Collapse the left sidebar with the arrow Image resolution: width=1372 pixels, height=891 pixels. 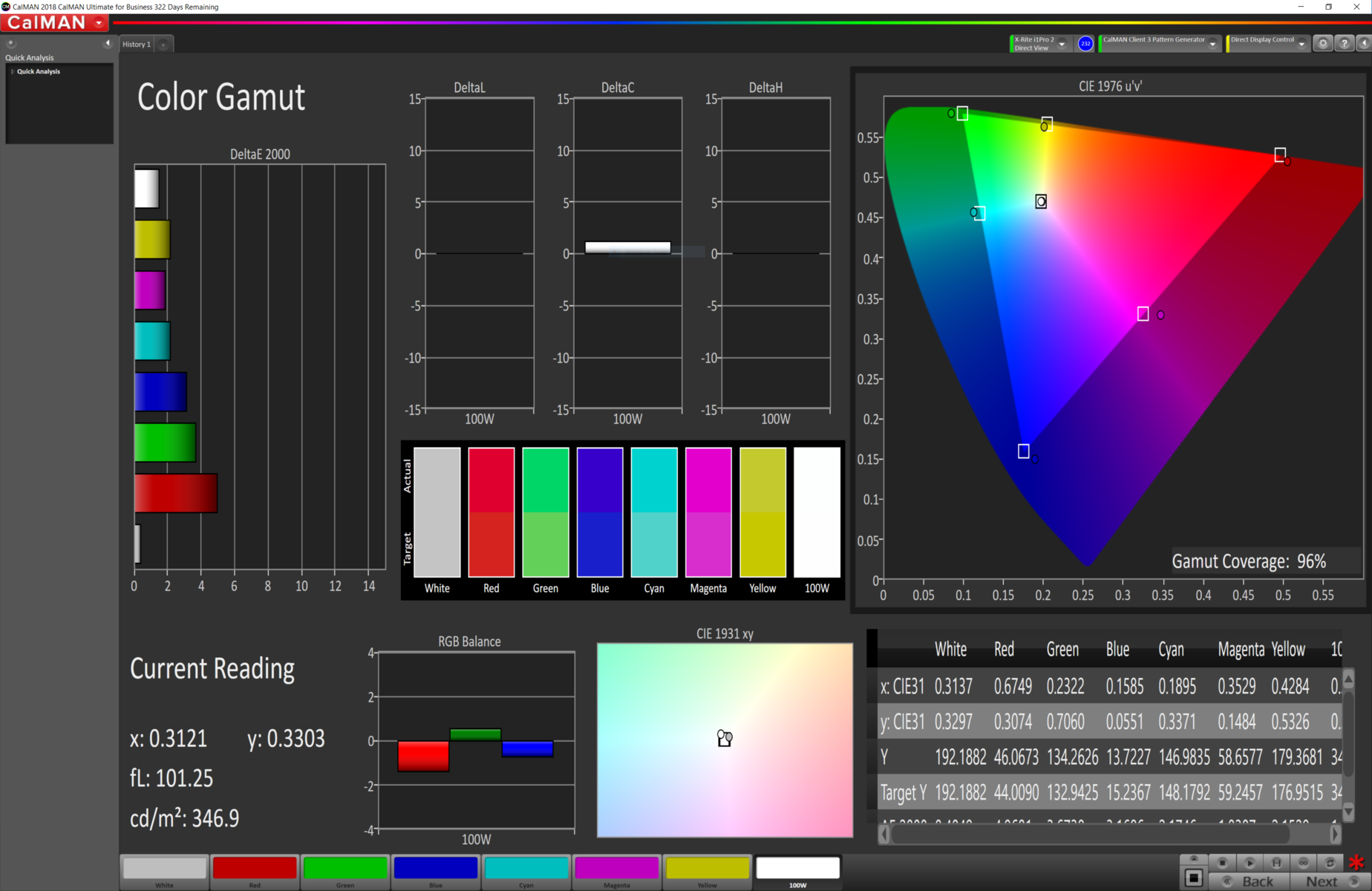tap(108, 43)
